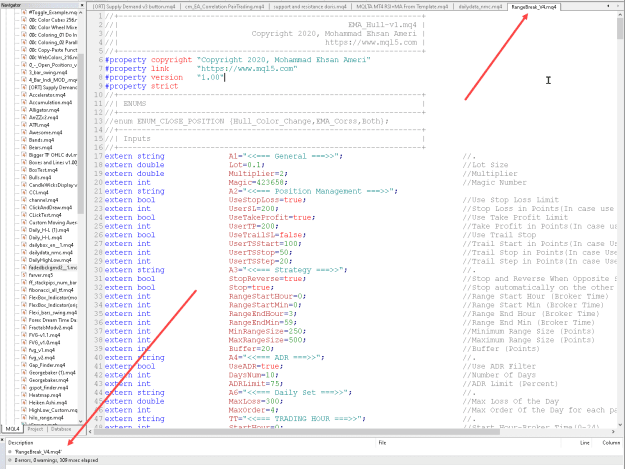Switch to the [ORT] Supply Demand v3 button.mq4 tab
The height and width of the screenshot is (469, 625).
click(x=134, y=7)
